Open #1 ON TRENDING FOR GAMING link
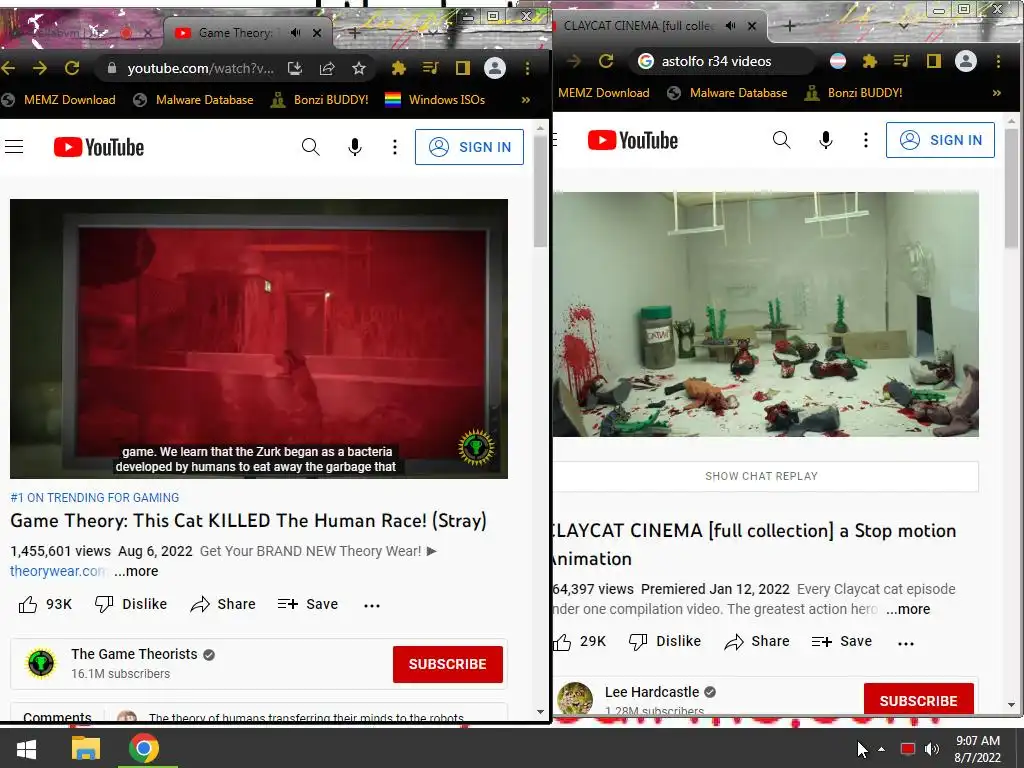1024x768 pixels. pos(95,498)
